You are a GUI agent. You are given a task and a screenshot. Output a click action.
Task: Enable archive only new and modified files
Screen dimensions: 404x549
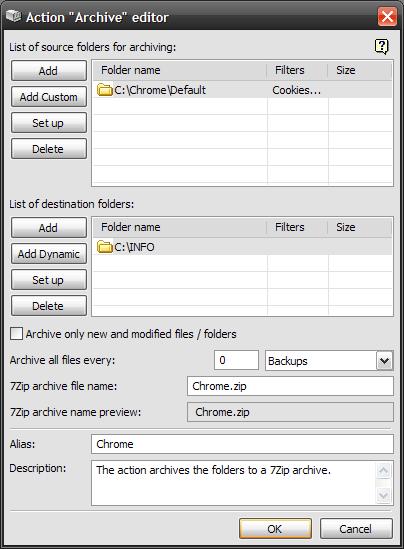pyautogui.click(x=16, y=334)
